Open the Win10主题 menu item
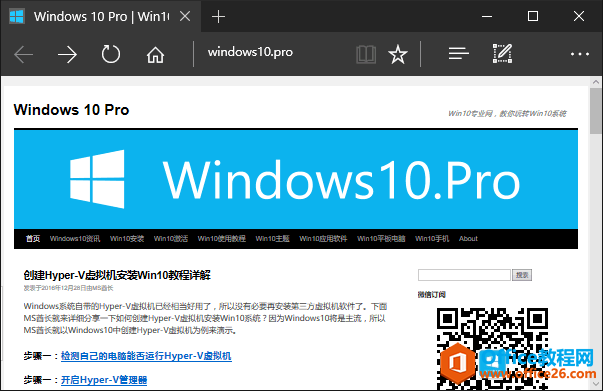The width and height of the screenshot is (603, 391). 272,239
